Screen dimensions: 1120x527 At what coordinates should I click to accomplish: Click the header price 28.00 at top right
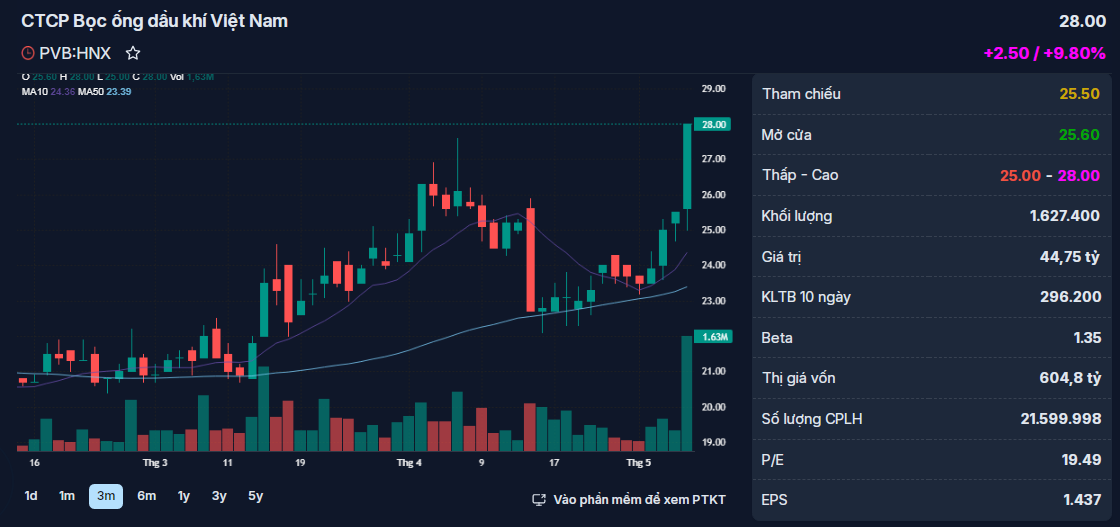(1082, 21)
